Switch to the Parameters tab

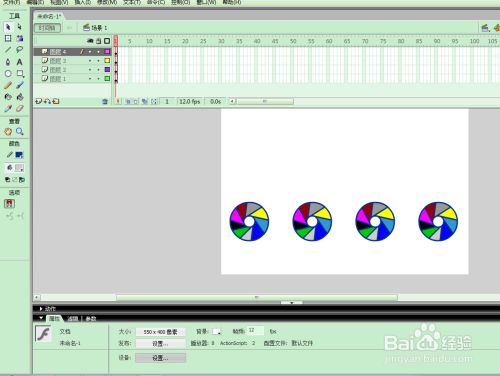point(91,319)
